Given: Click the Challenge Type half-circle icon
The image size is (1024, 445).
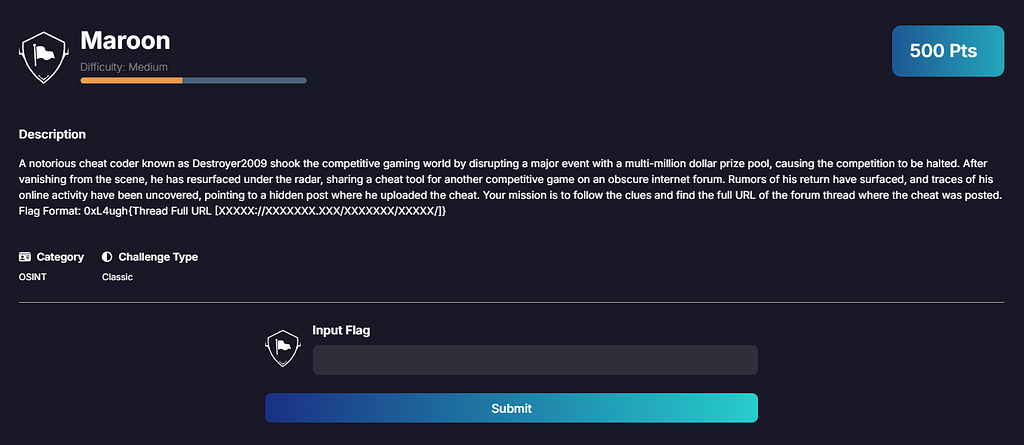Looking at the screenshot, I should (107, 257).
